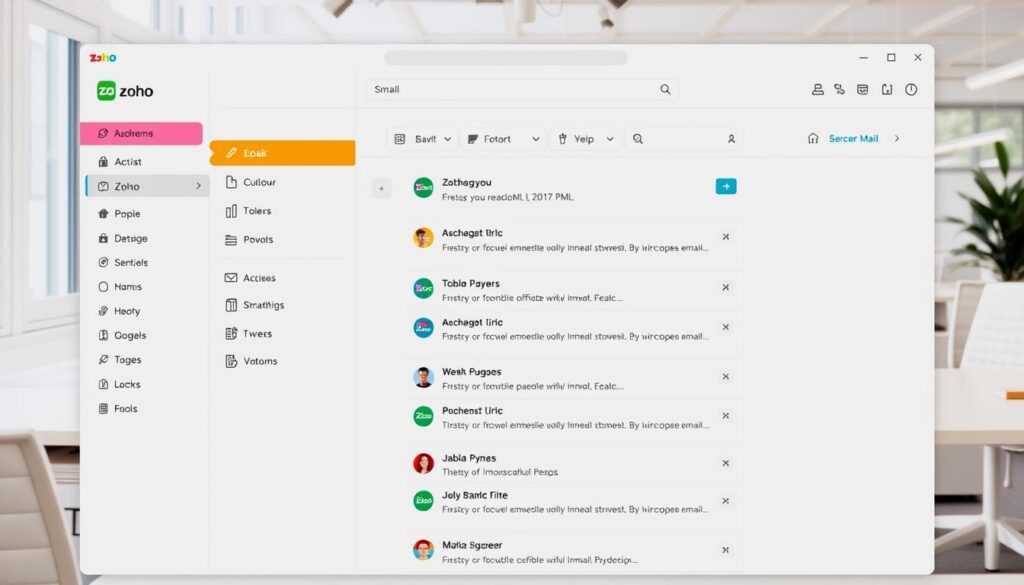1024x585 pixels.
Task: Open the Bavit dropdown
Action: pos(423,139)
